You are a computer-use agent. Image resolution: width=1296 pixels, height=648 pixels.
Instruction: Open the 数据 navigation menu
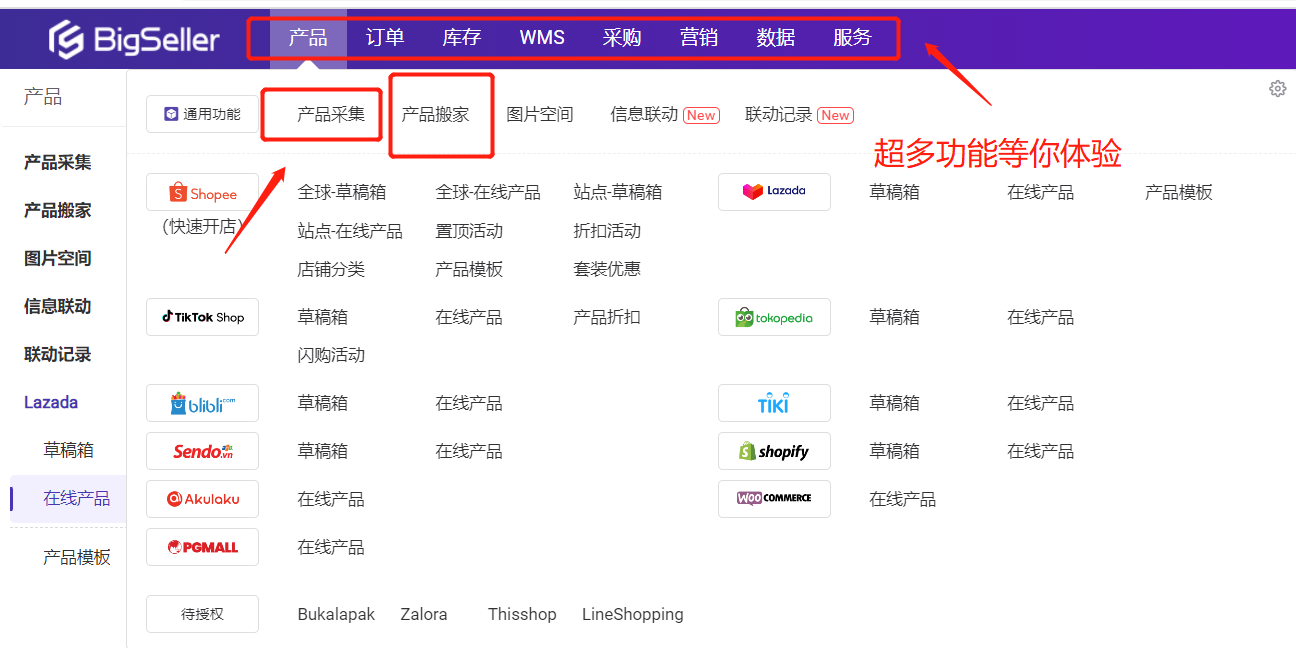[776, 38]
